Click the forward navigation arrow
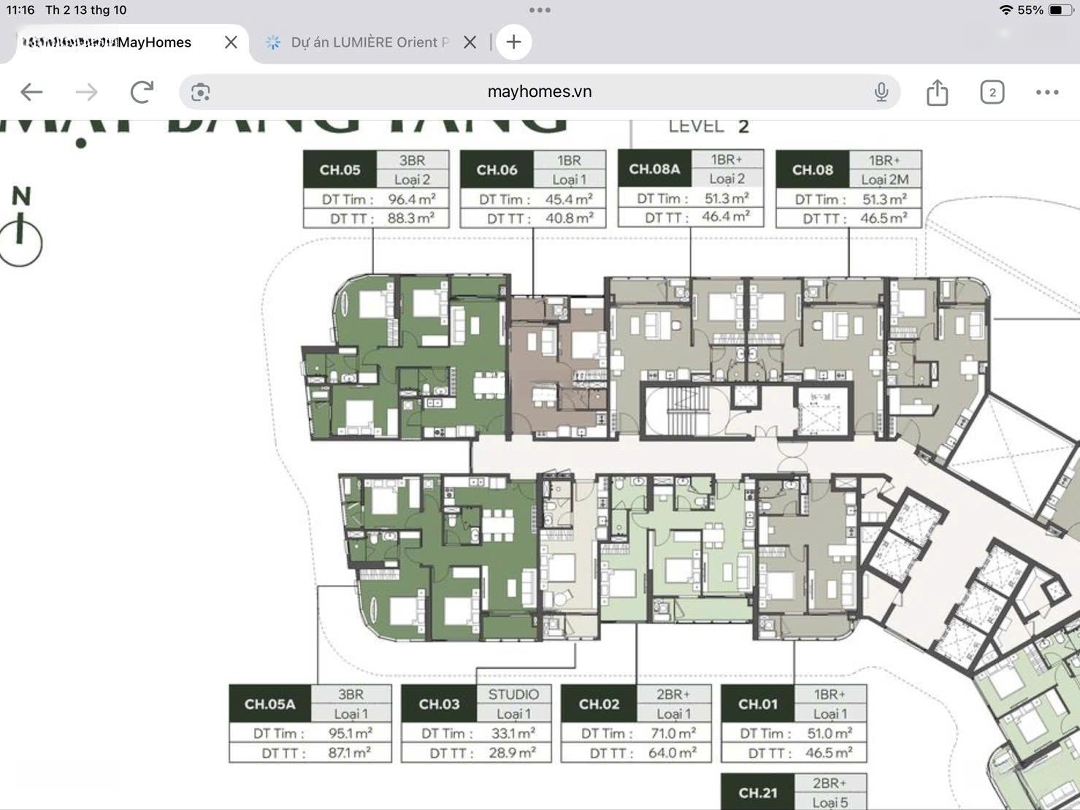 tap(87, 92)
